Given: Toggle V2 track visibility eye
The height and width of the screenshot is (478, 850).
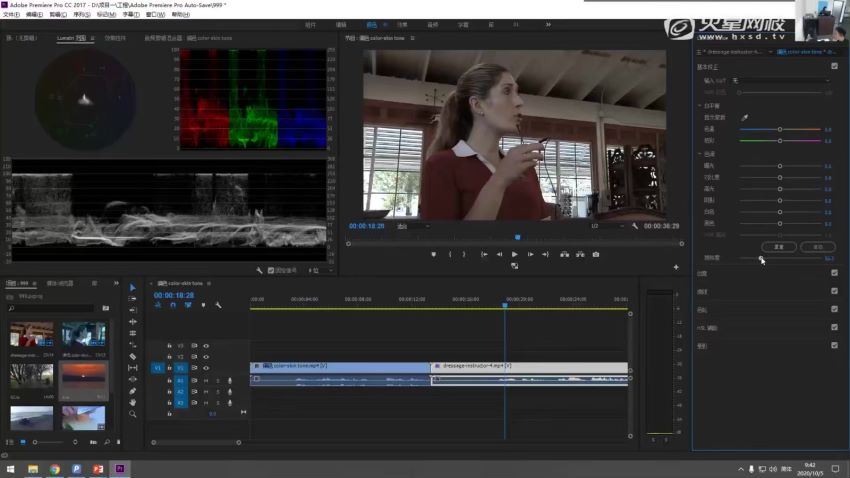Looking at the screenshot, I should pos(206,357).
